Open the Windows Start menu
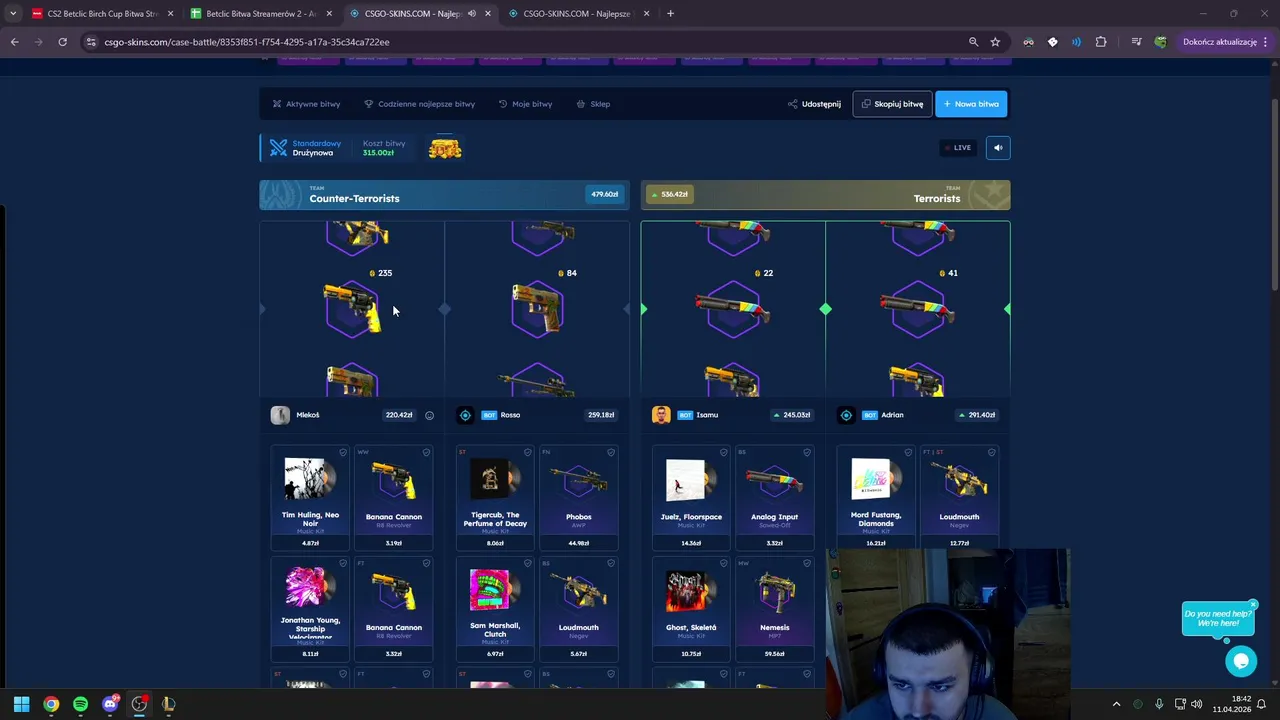Image resolution: width=1280 pixels, height=720 pixels. pyautogui.click(x=21, y=704)
